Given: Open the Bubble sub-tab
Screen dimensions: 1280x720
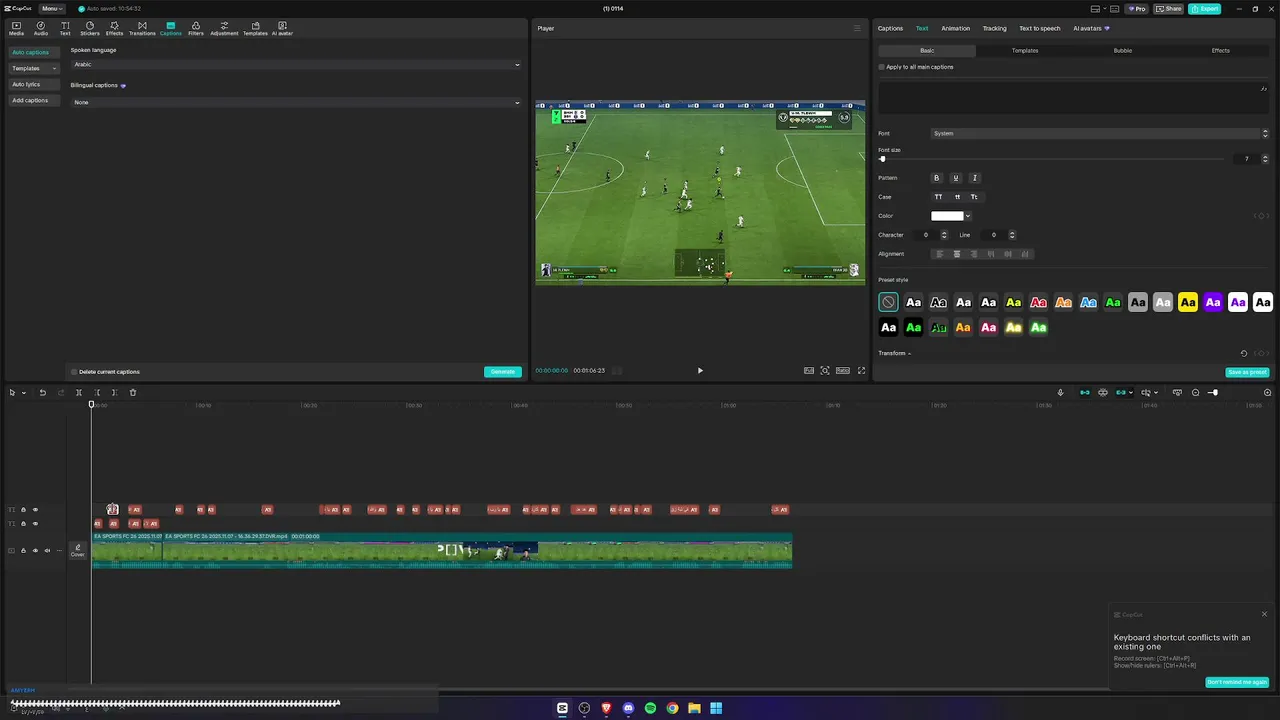Looking at the screenshot, I should click(x=1123, y=50).
